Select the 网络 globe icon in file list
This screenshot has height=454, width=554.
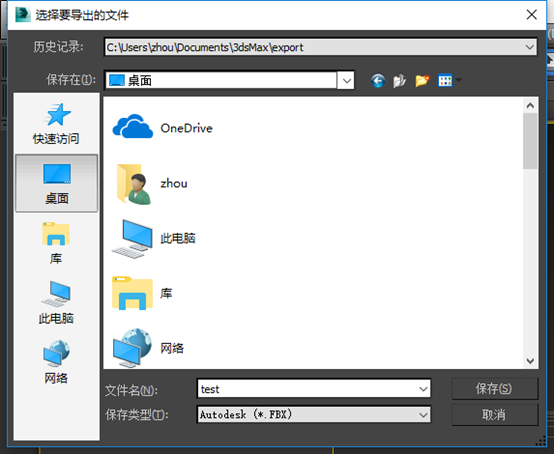point(132,348)
